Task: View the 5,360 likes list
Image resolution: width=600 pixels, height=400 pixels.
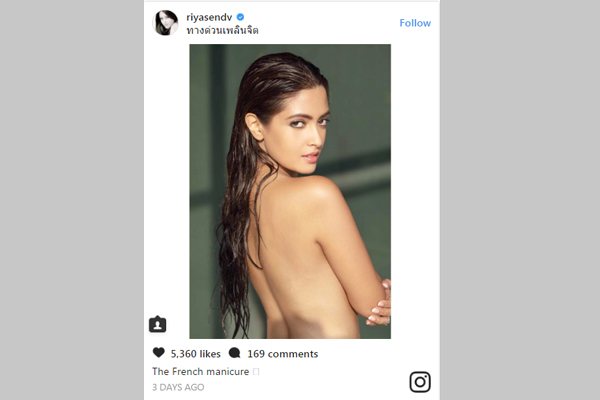Action: tap(196, 354)
